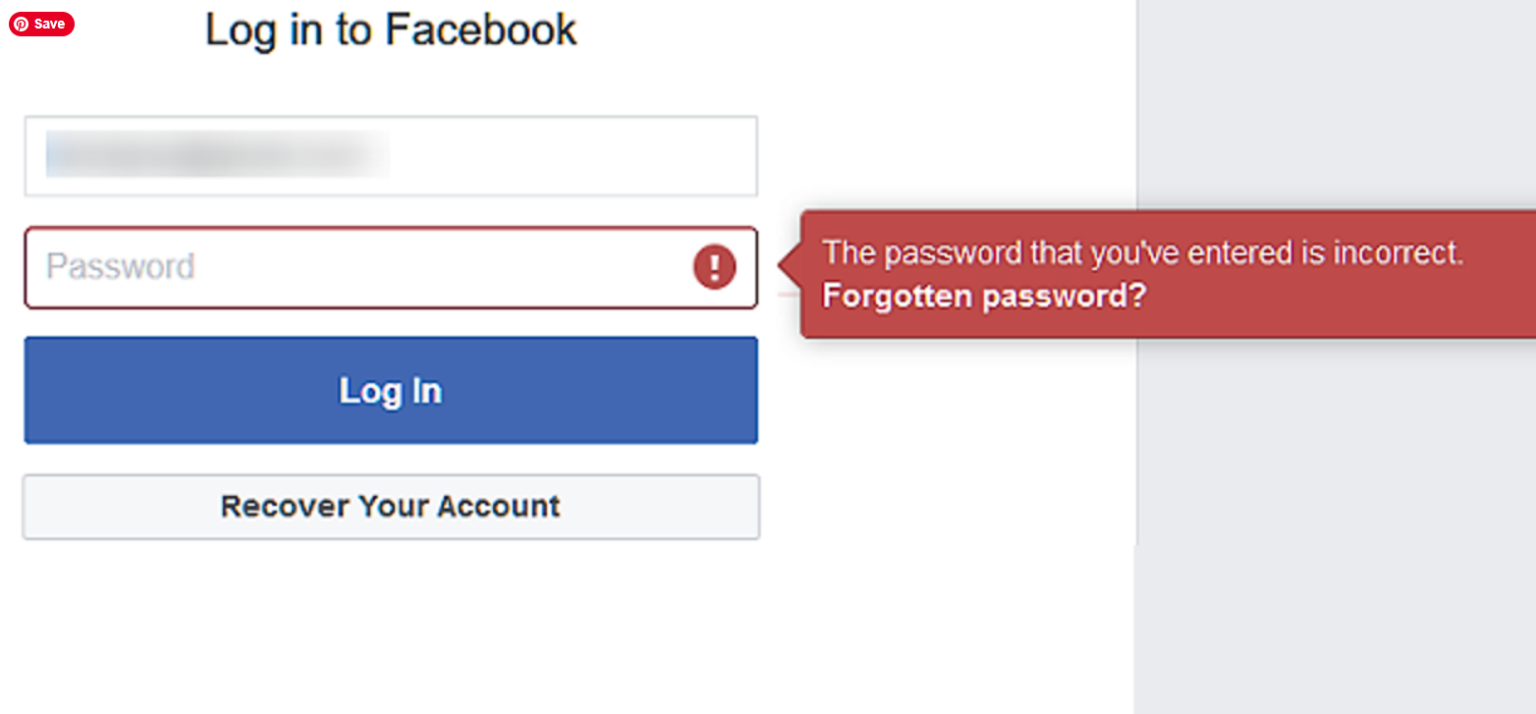Screen dimensions: 1536x714
Task: Click the blurred email text in the first field
Action: (x=218, y=156)
